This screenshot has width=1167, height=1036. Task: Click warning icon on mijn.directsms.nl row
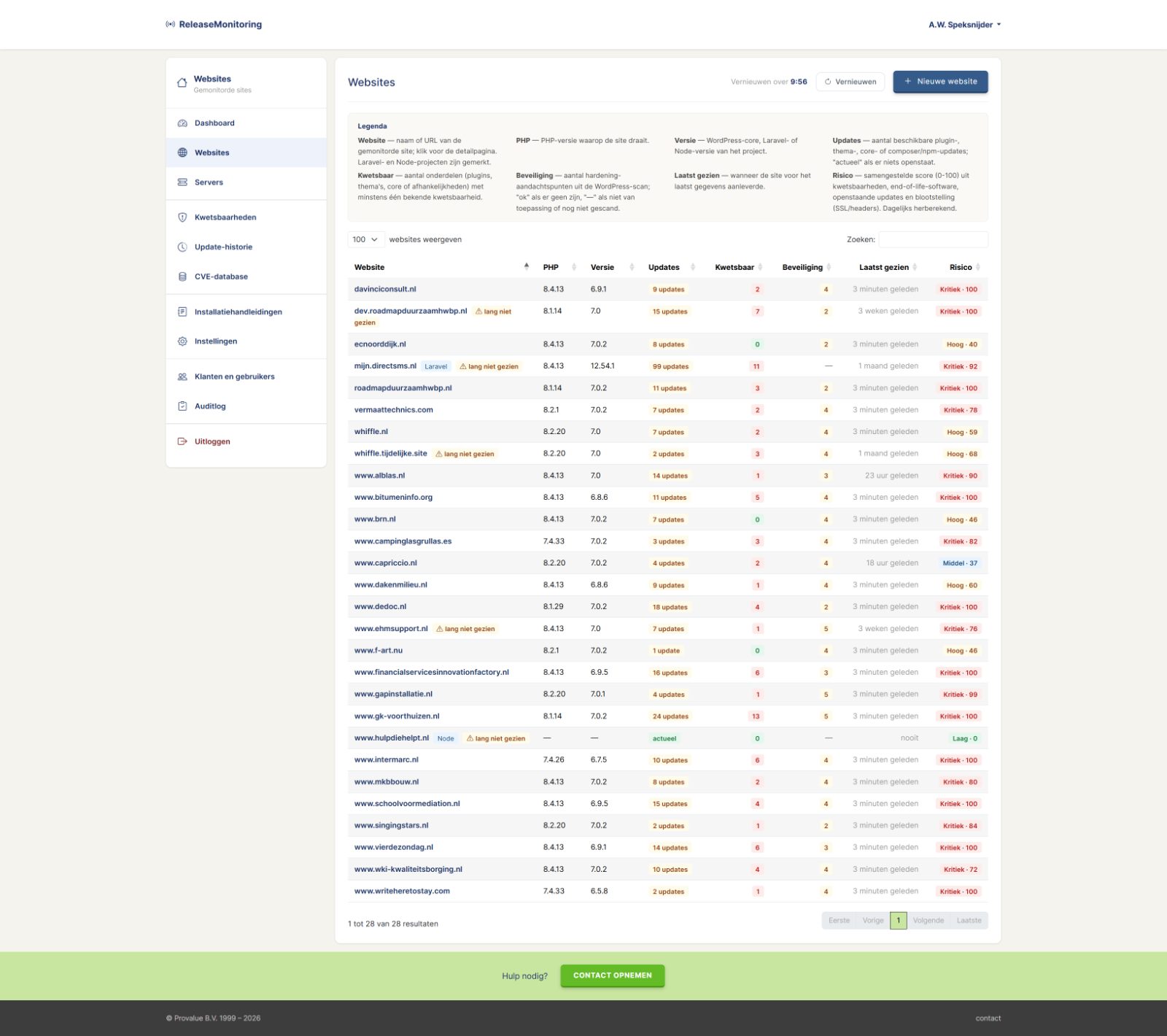463,366
